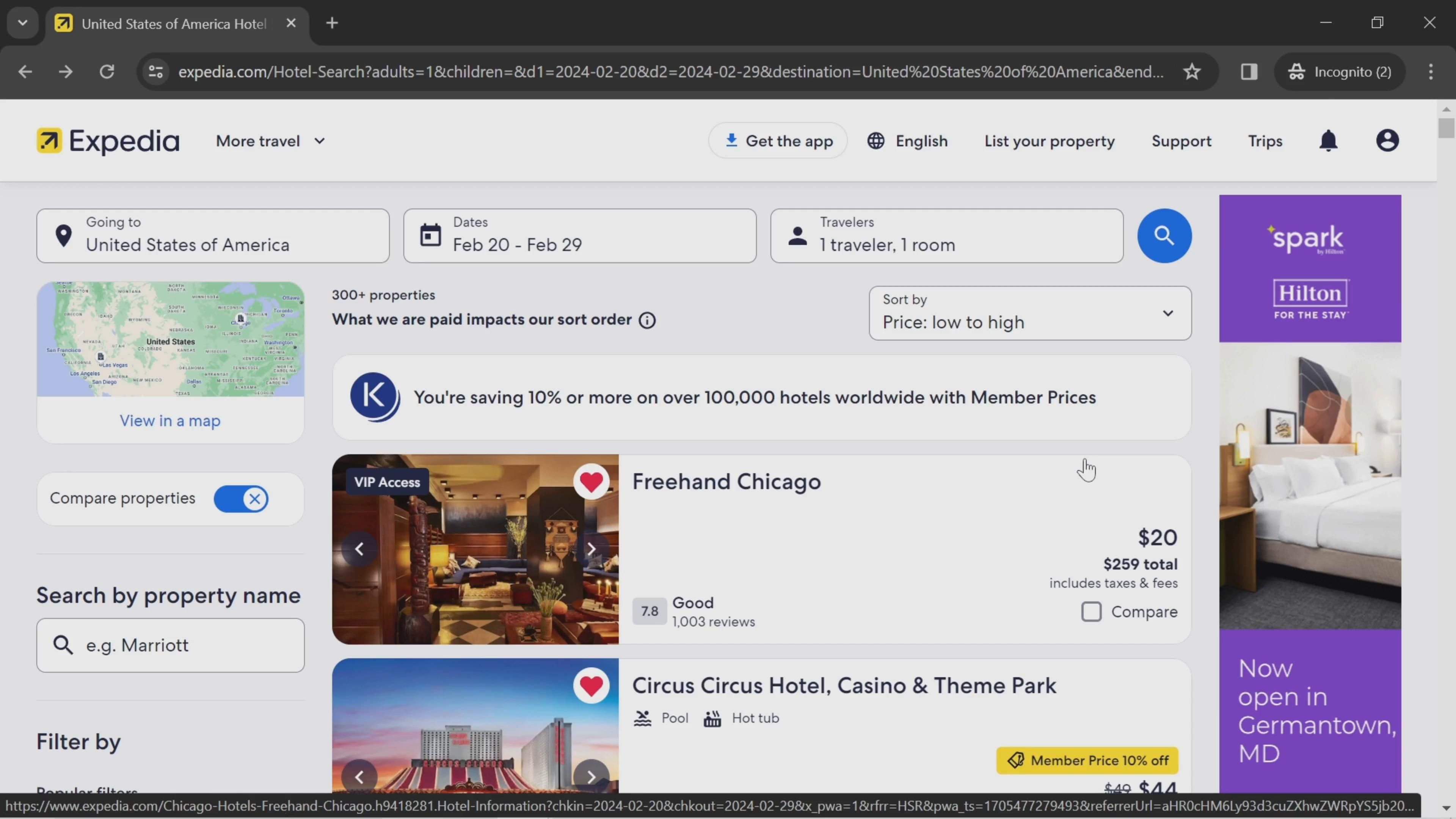Open the Dates picker field
The width and height of the screenshot is (1456, 819).
point(579,236)
